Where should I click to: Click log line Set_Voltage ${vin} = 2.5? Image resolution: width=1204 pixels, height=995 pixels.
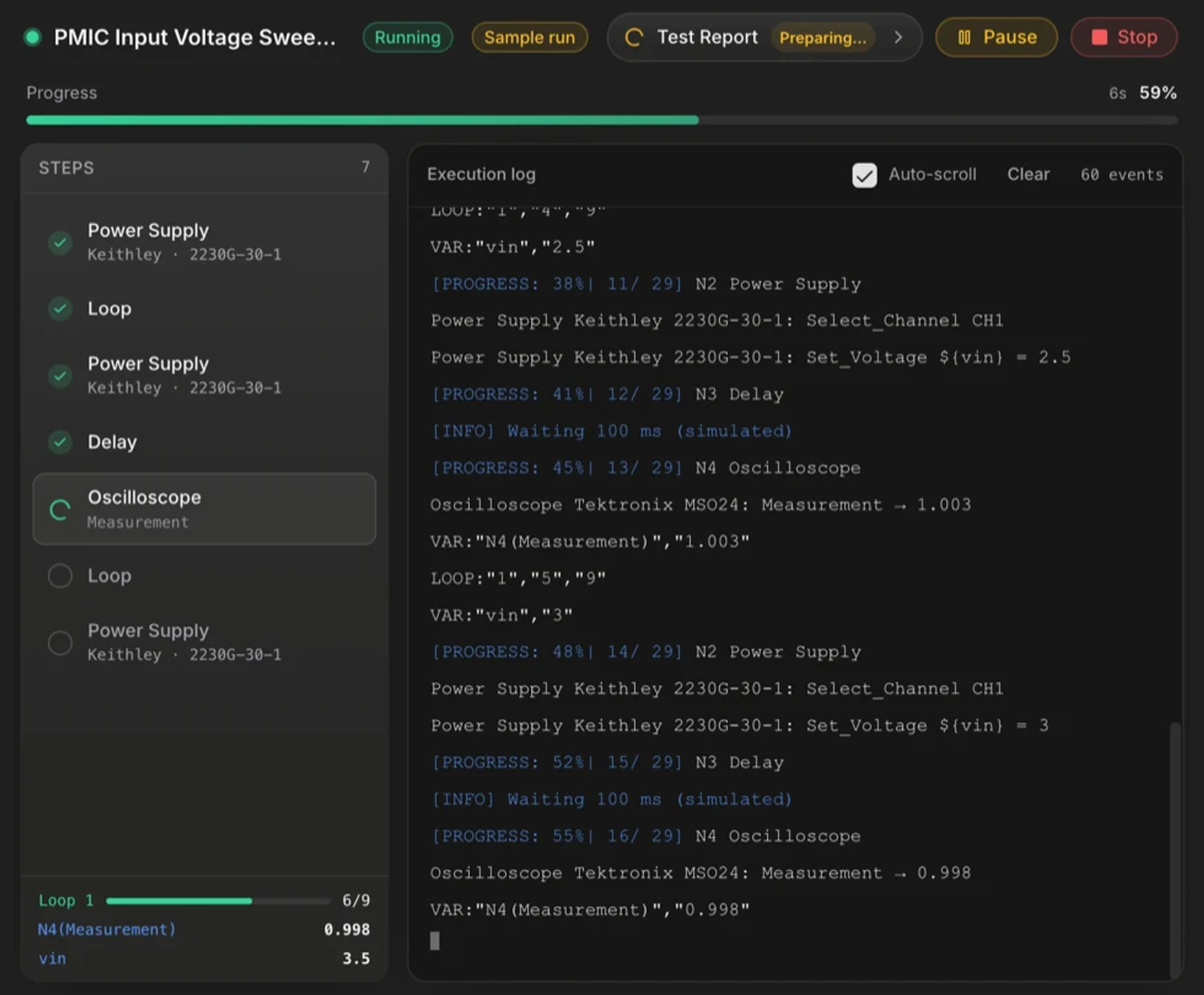point(751,357)
